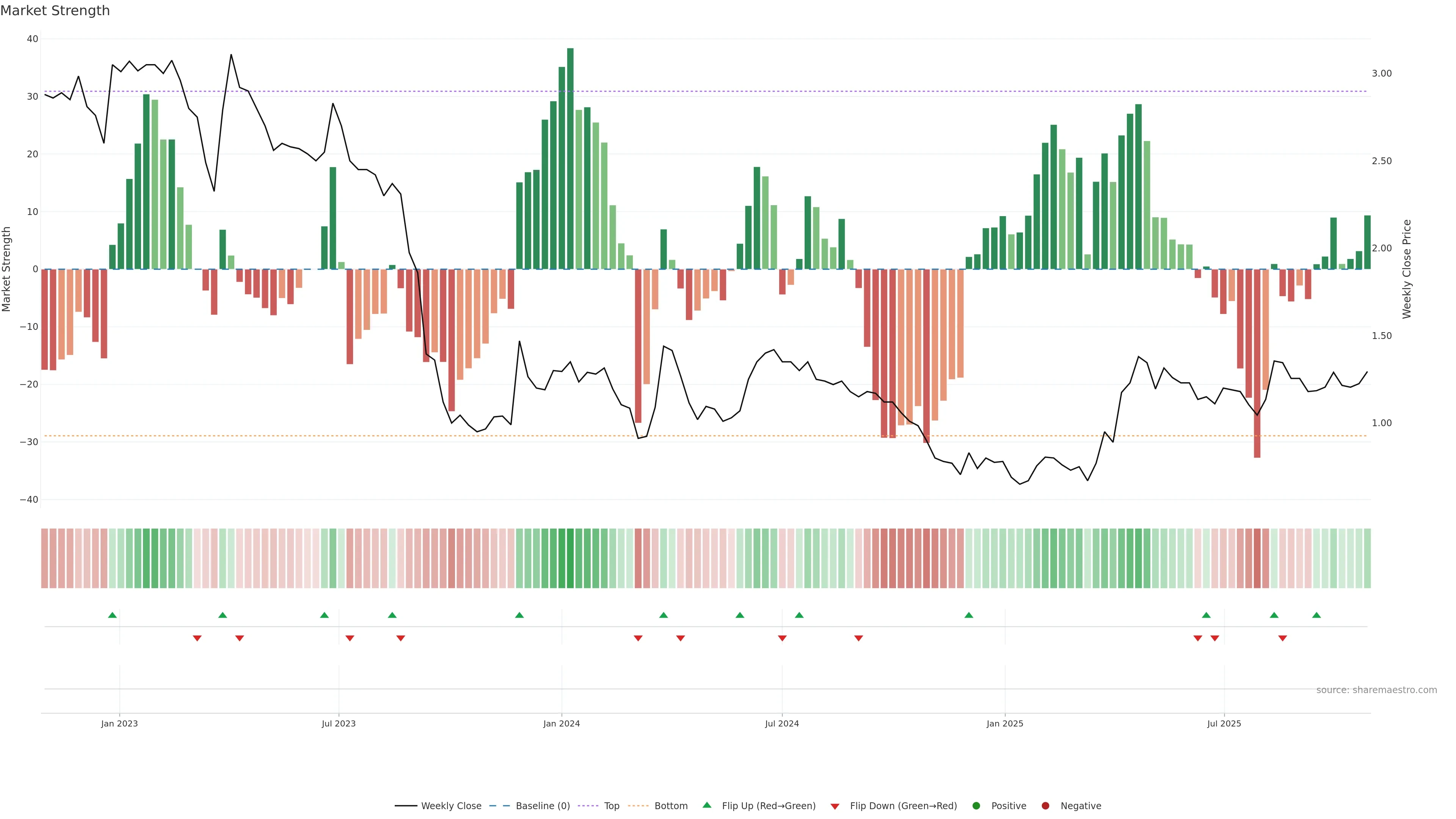Click the first red flip-down triangle marker
Image resolution: width=1456 pixels, height=819 pixels.
click(x=197, y=638)
